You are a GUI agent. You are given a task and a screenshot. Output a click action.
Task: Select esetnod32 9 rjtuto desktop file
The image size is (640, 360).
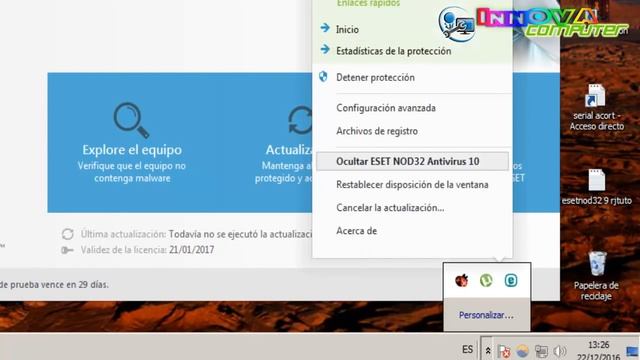pos(596,187)
